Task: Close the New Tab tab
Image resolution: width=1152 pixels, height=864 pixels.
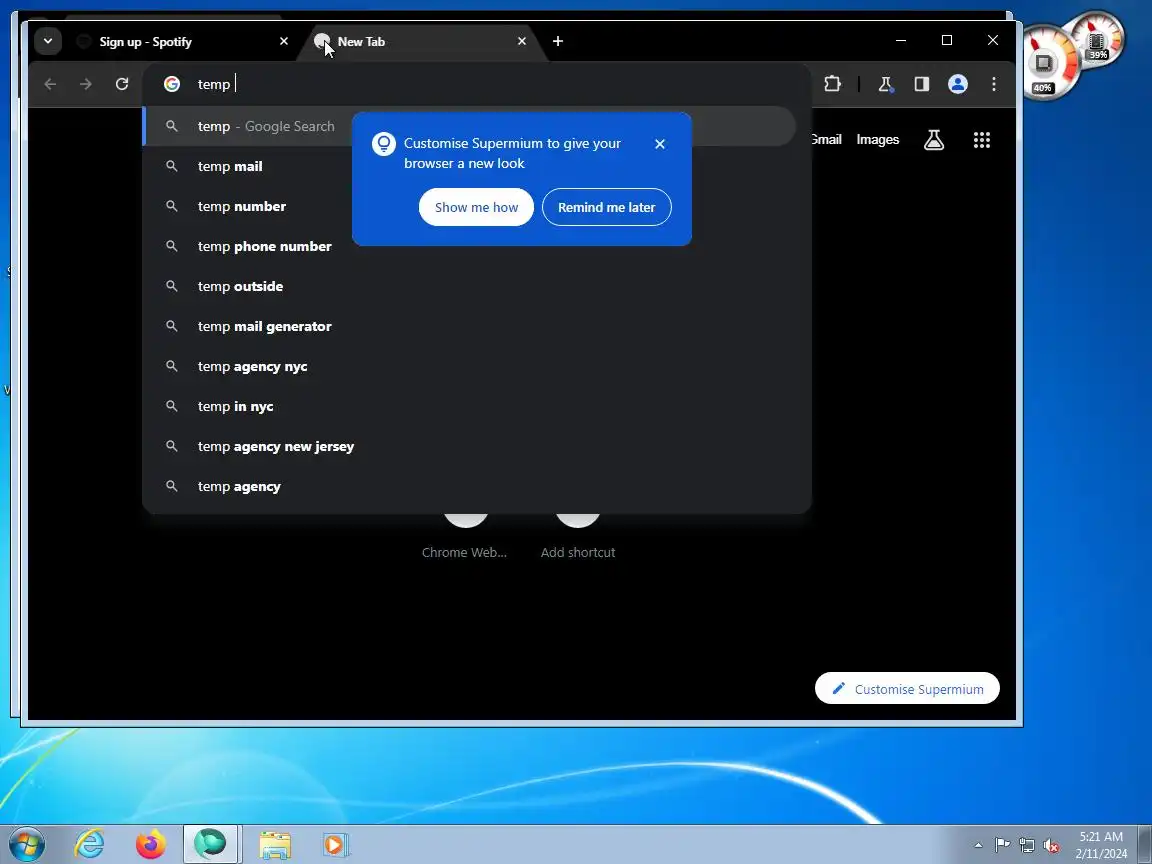Action: pyautogui.click(x=522, y=41)
